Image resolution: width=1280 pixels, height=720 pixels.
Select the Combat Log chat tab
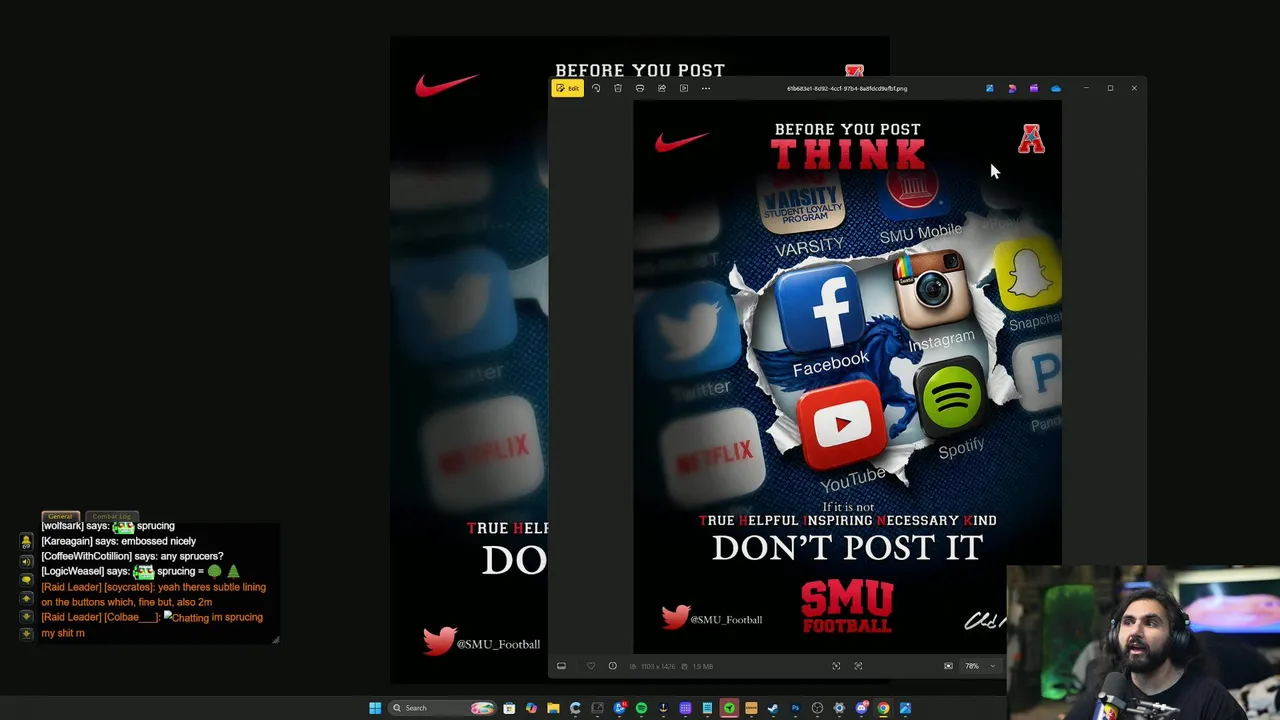[111, 516]
